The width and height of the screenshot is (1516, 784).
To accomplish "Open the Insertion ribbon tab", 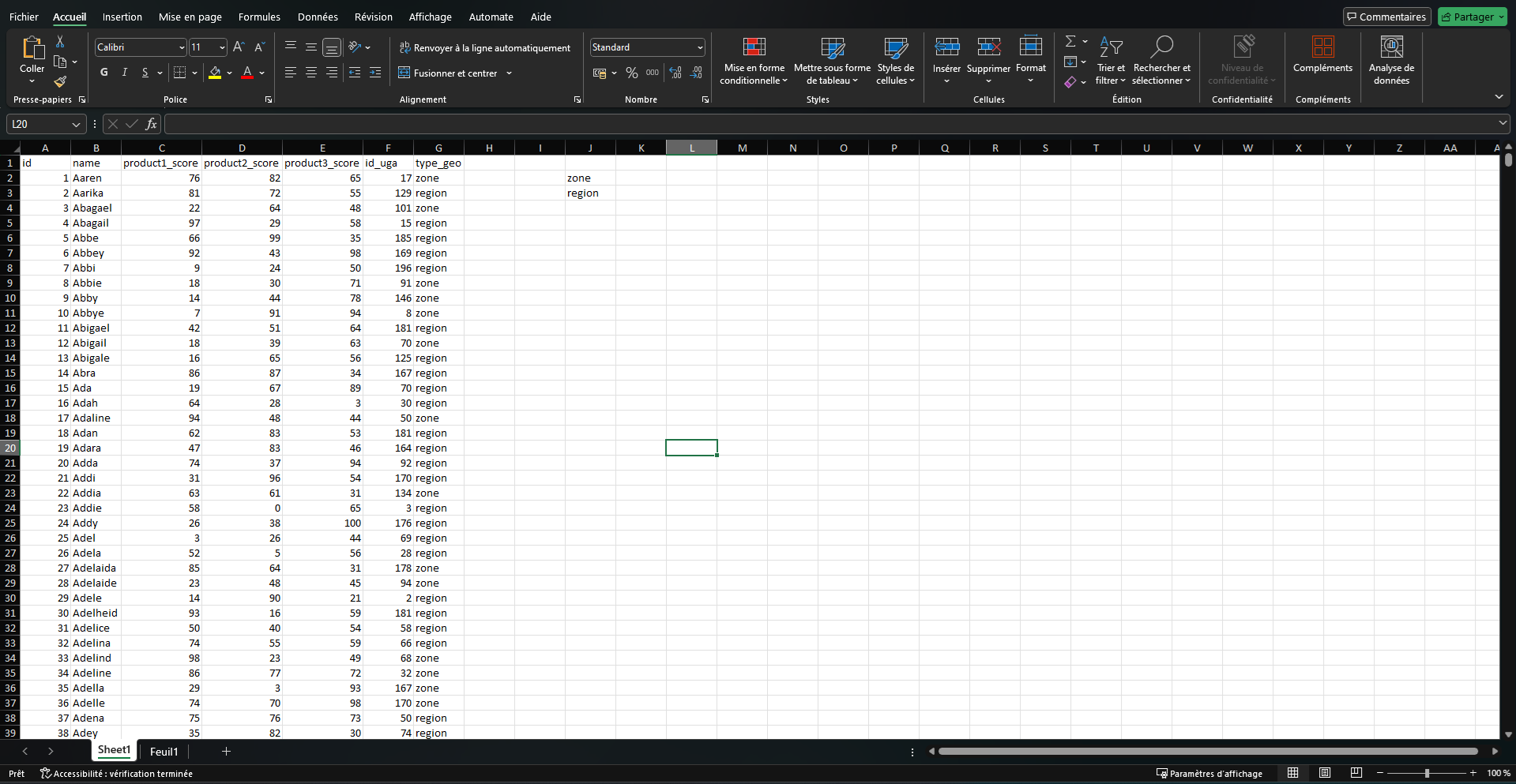I will click(122, 17).
